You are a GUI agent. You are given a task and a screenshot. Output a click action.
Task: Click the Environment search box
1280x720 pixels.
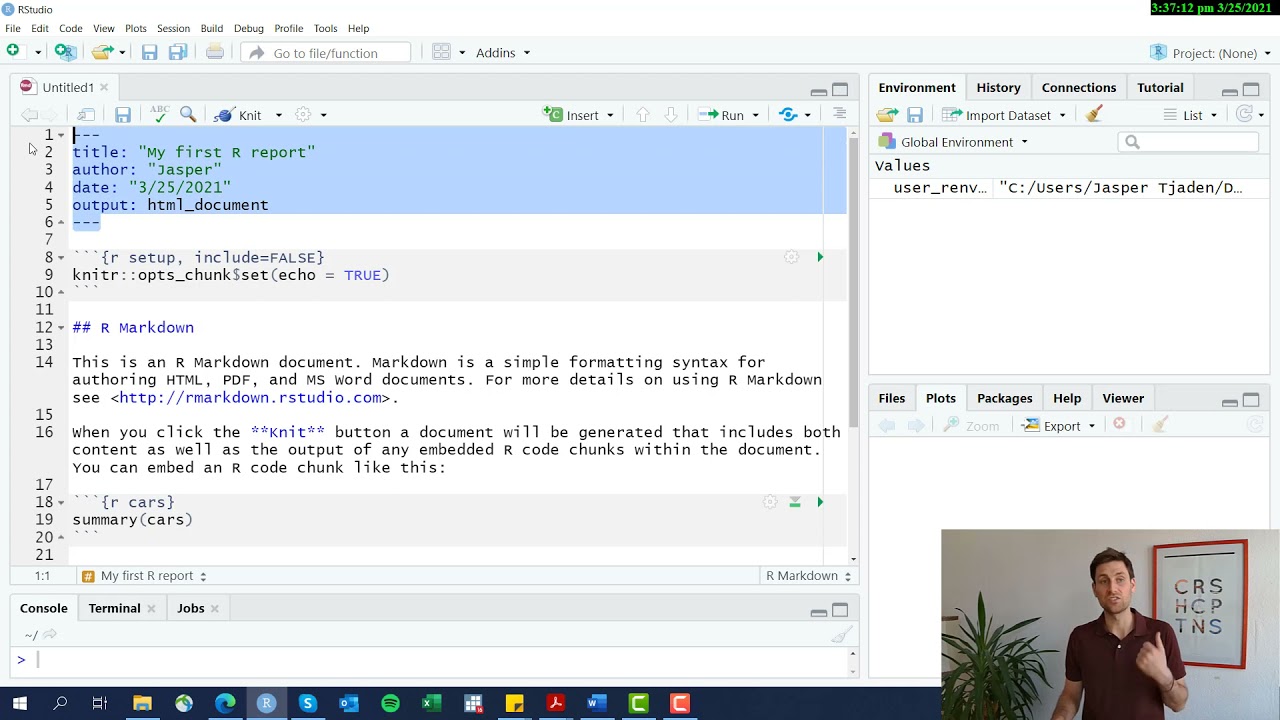coord(1190,142)
